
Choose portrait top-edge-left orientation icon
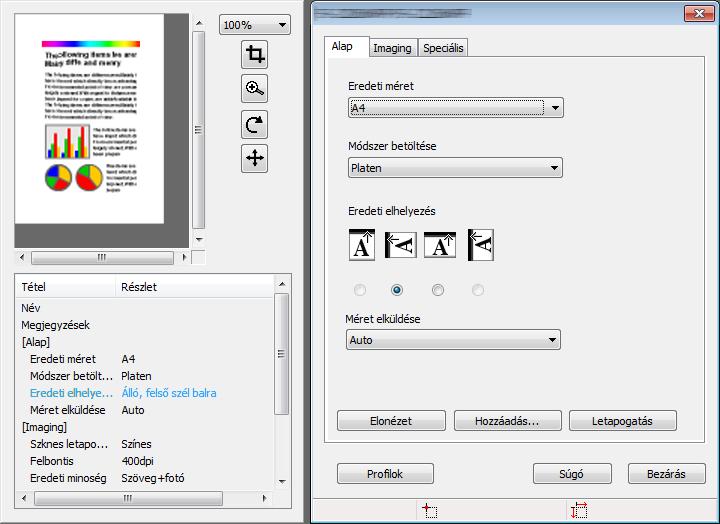(x=400, y=245)
